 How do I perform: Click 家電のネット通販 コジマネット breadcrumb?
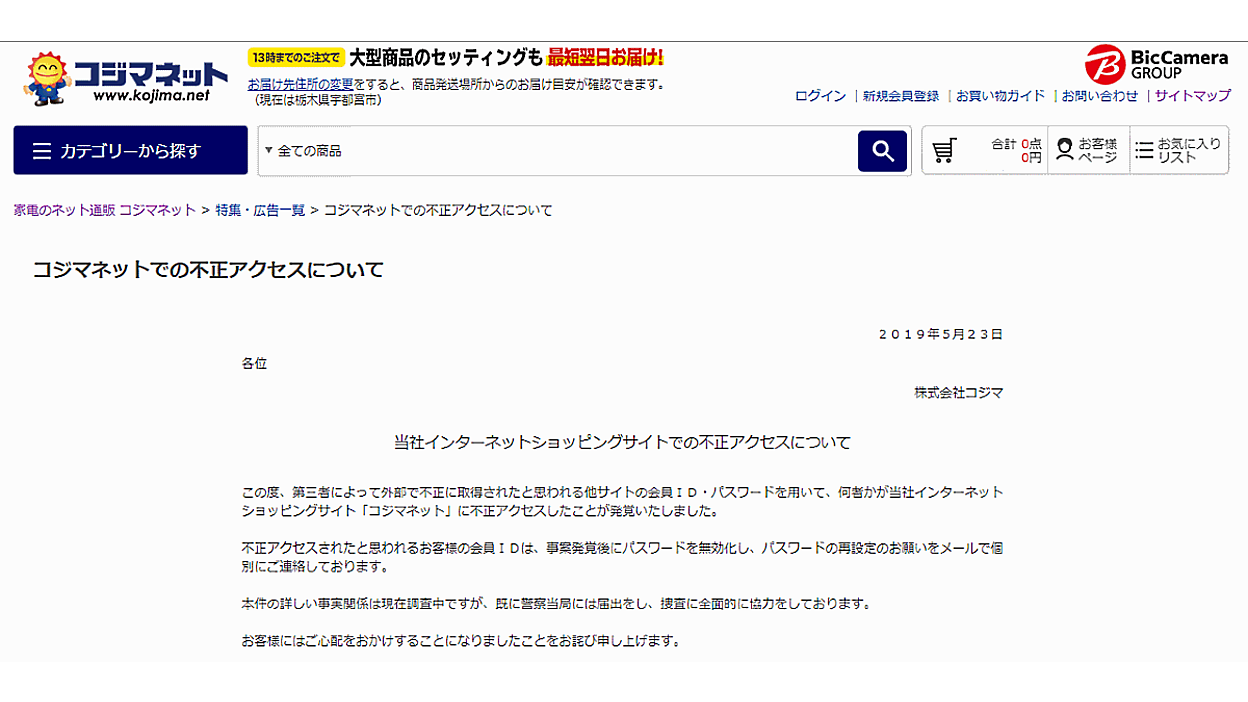[x=105, y=210]
